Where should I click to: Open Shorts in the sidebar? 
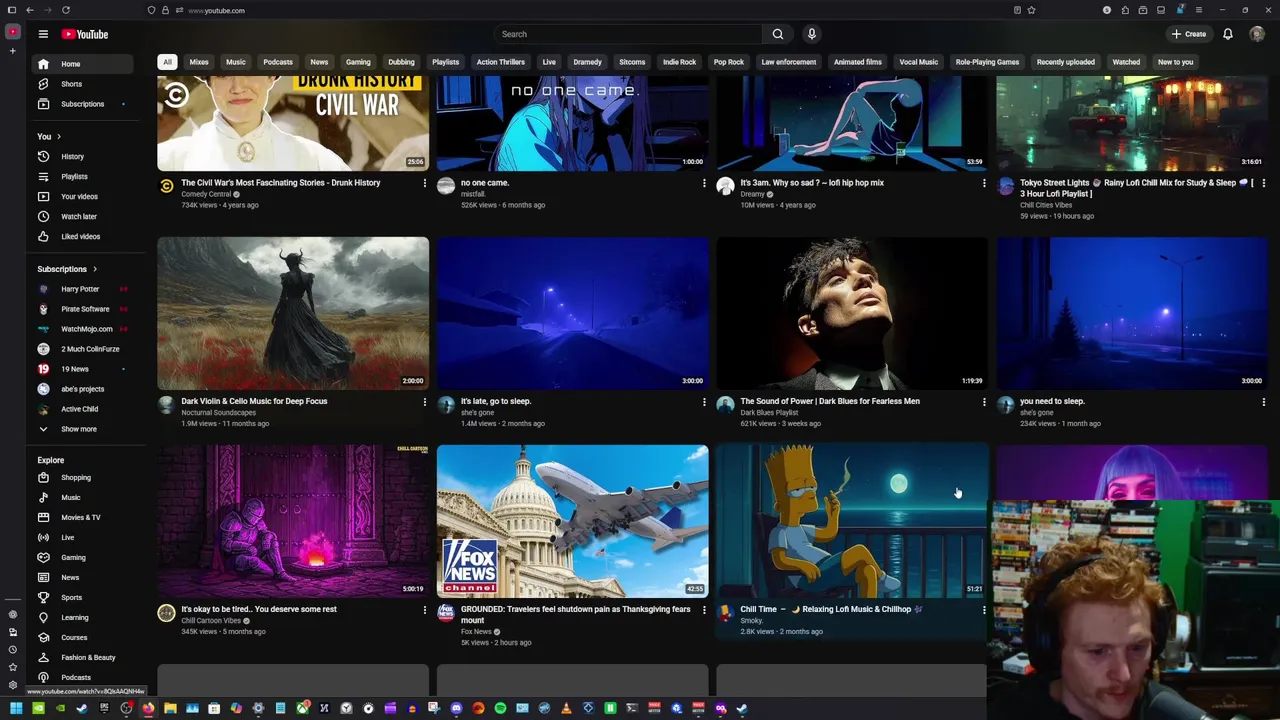pos(80,84)
